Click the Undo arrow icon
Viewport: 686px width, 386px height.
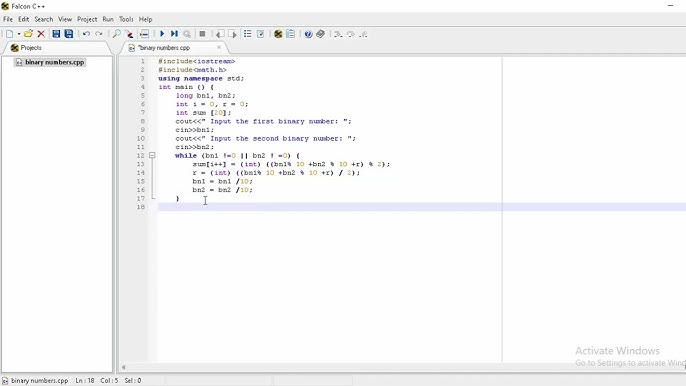tap(86, 34)
